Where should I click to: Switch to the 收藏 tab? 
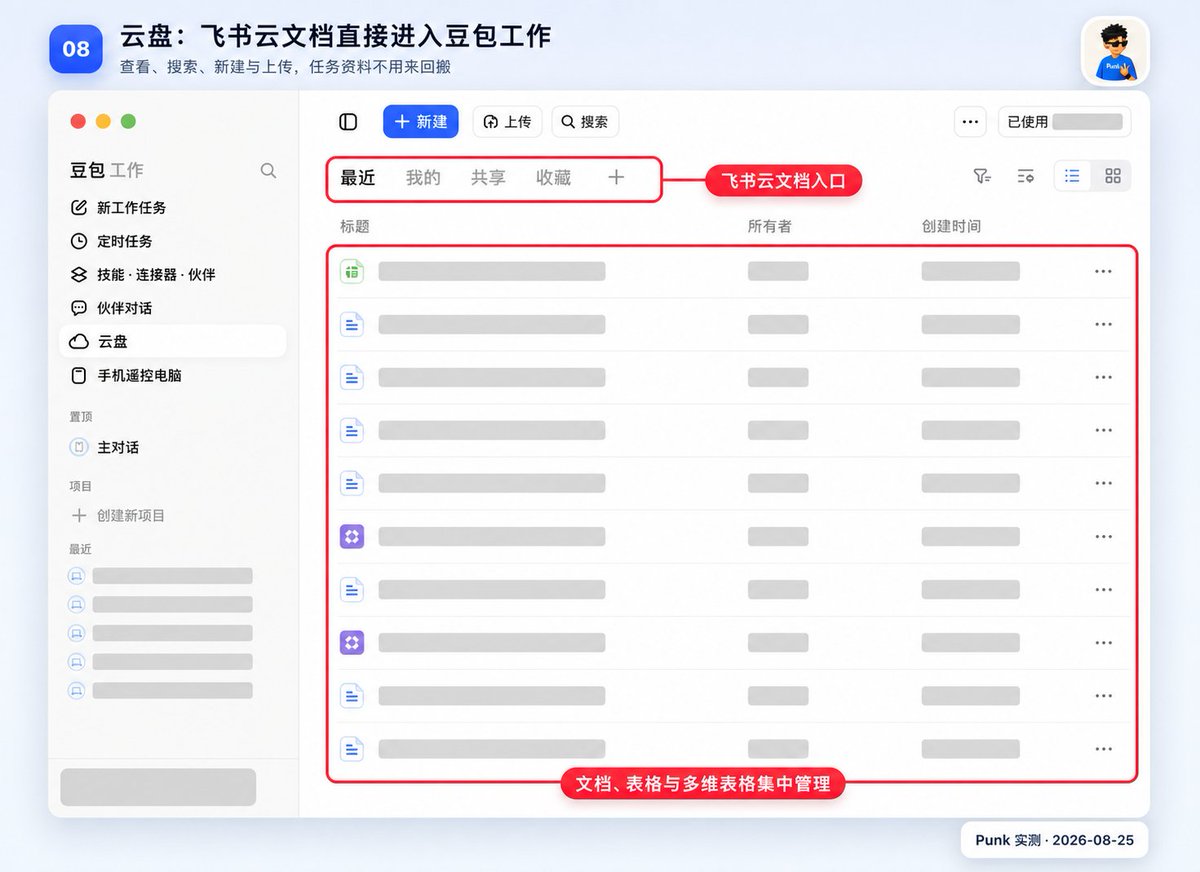click(x=553, y=178)
